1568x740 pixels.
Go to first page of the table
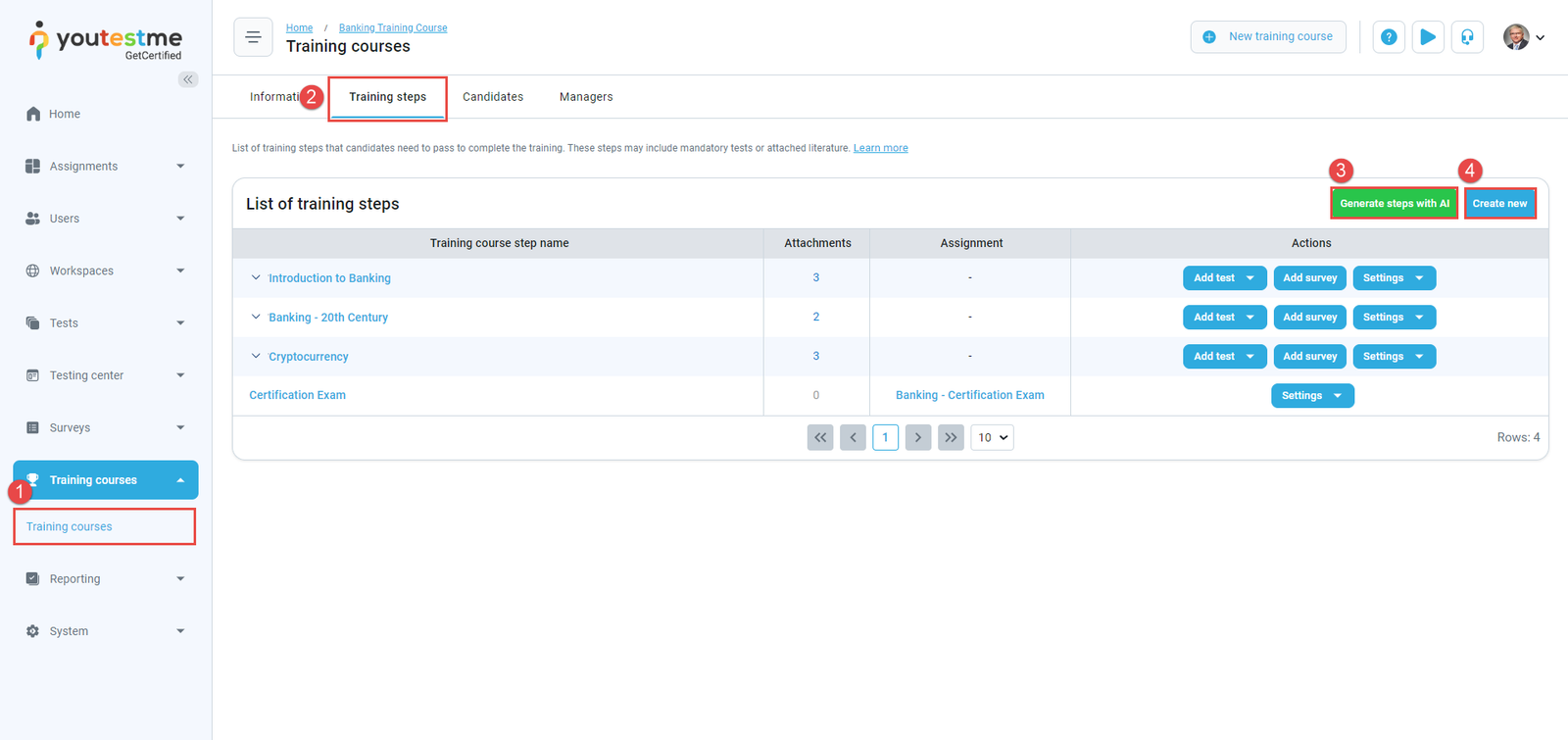click(820, 437)
